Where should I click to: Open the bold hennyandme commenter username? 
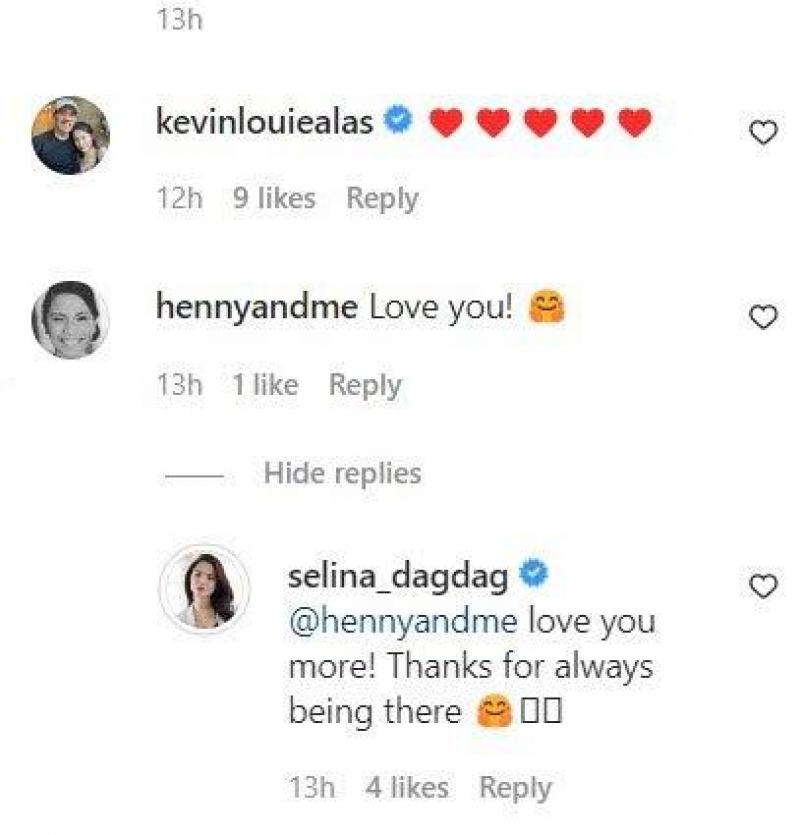point(256,308)
